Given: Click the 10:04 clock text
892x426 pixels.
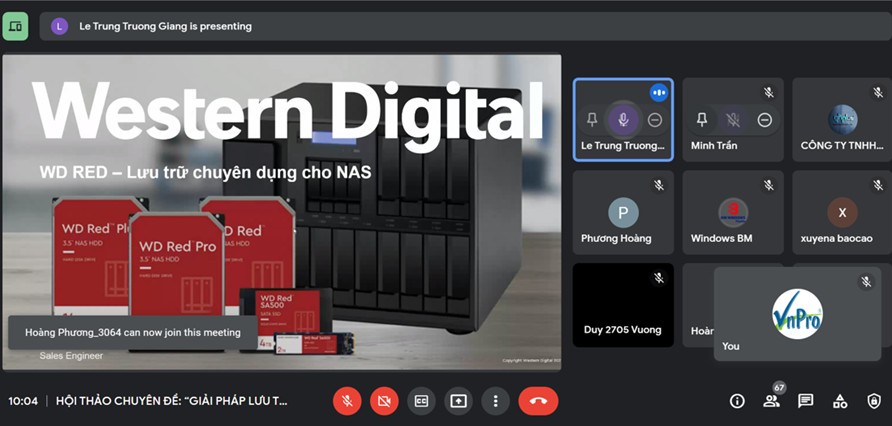Looking at the screenshot, I should pyautogui.click(x=23, y=401).
